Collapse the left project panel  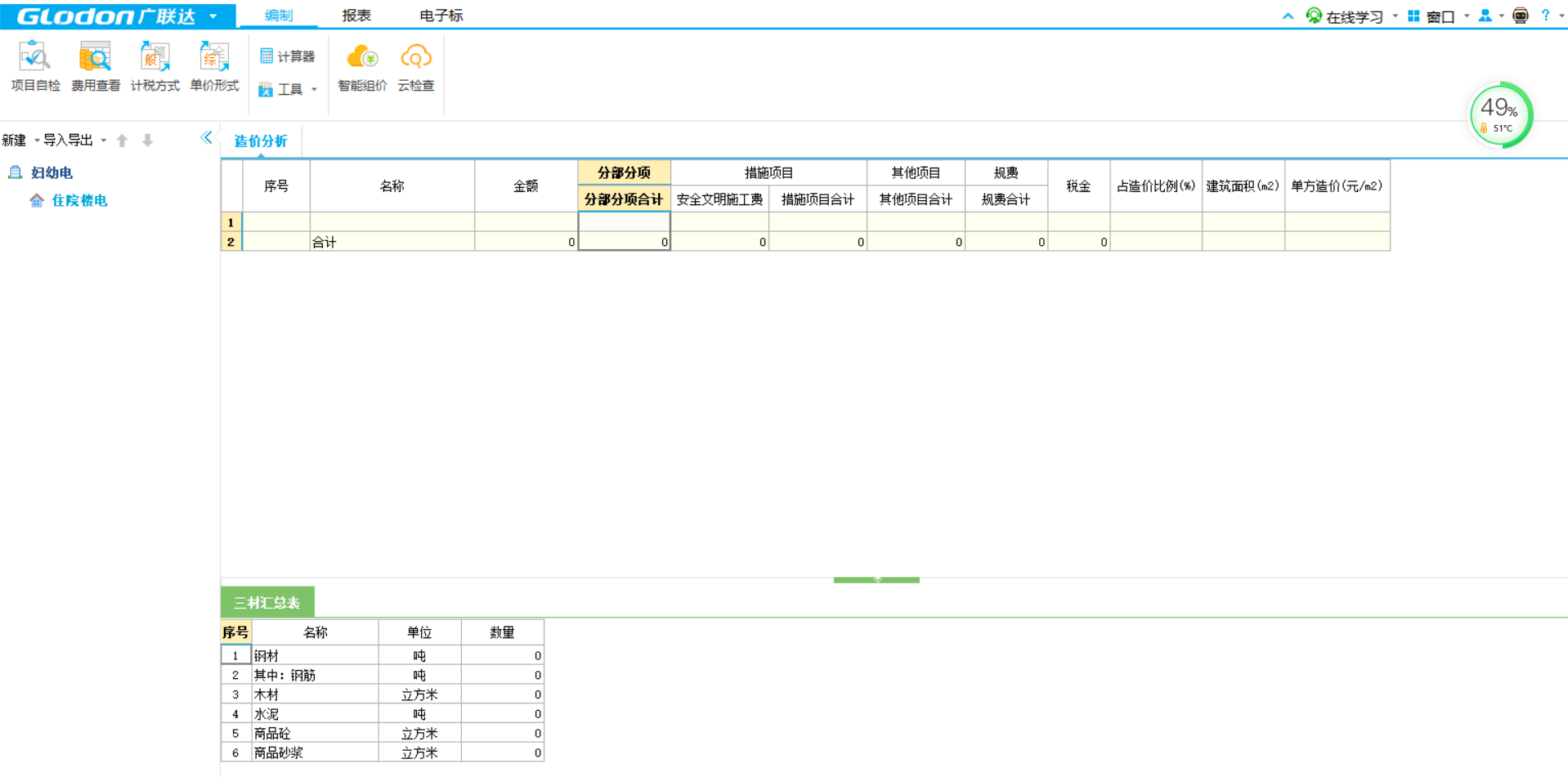point(207,138)
